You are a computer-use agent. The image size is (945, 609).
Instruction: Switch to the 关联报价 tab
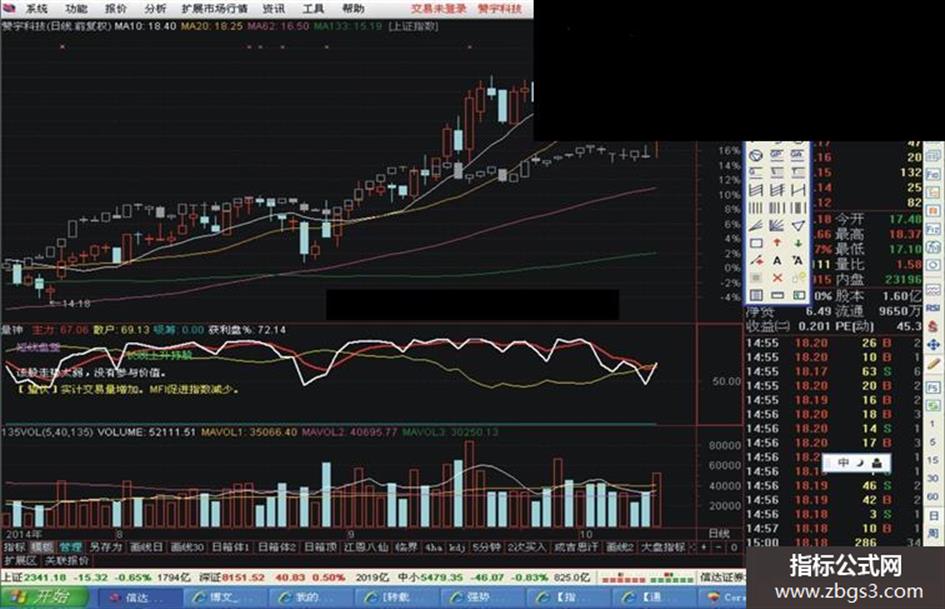[67, 560]
